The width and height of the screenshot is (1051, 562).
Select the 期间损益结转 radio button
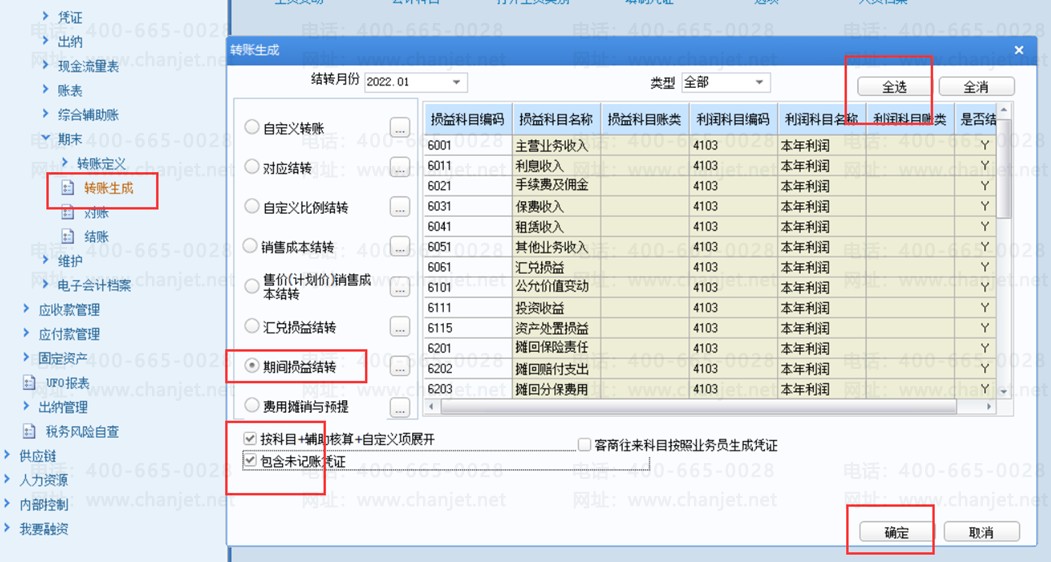tap(252, 366)
